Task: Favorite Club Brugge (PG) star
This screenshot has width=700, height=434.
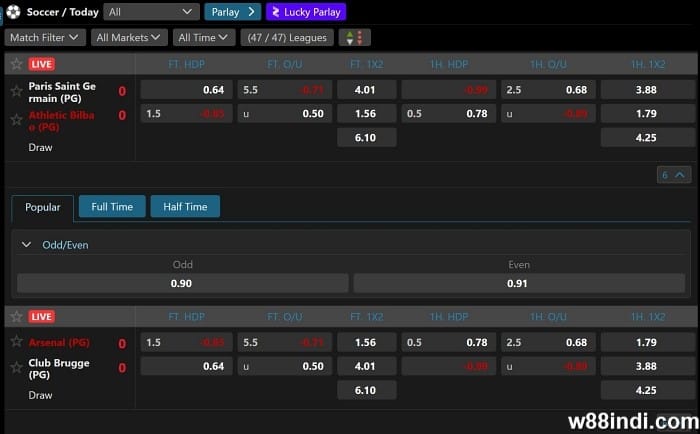Action: [x=17, y=367]
